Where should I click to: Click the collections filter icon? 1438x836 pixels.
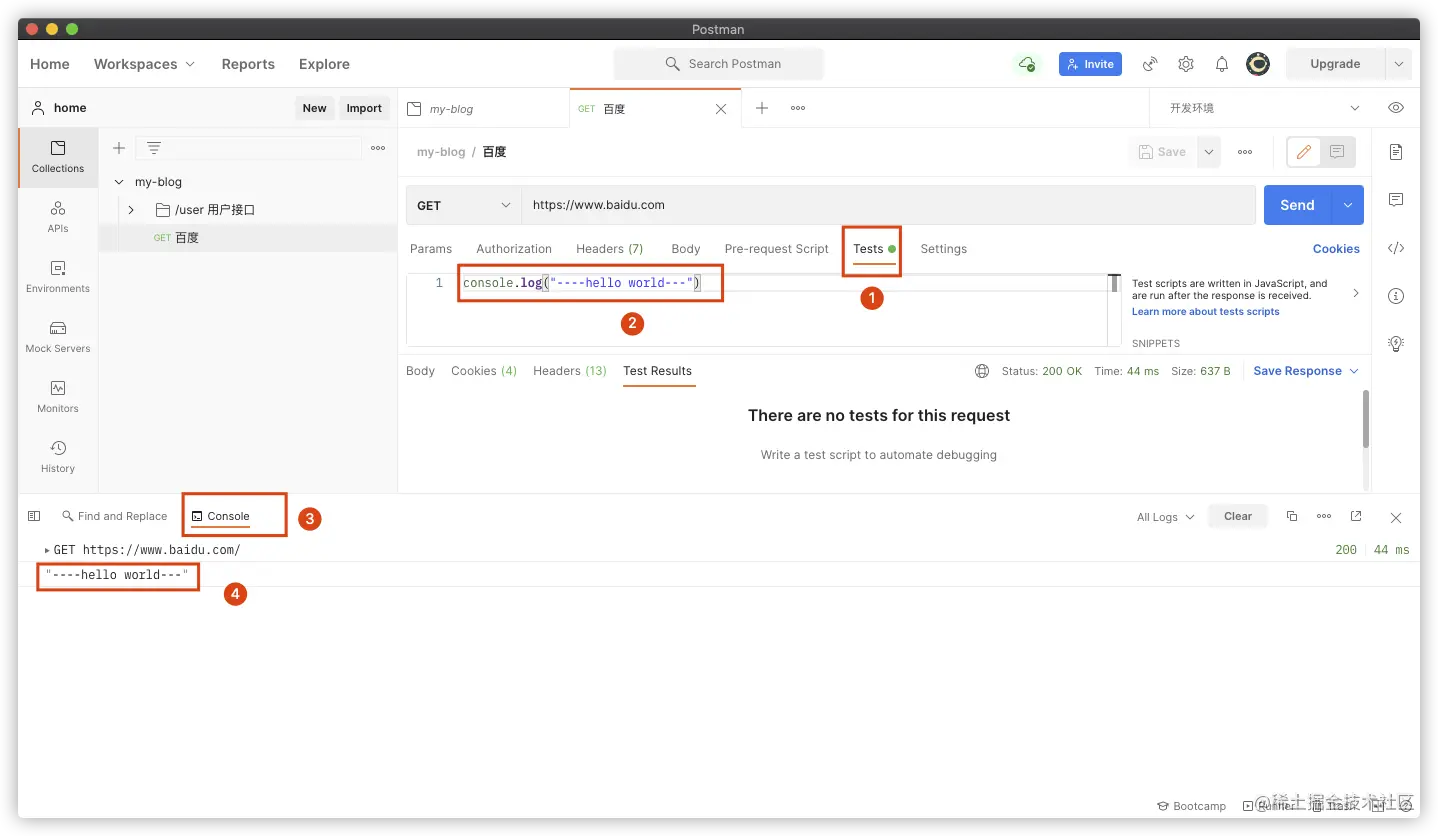[x=154, y=148]
